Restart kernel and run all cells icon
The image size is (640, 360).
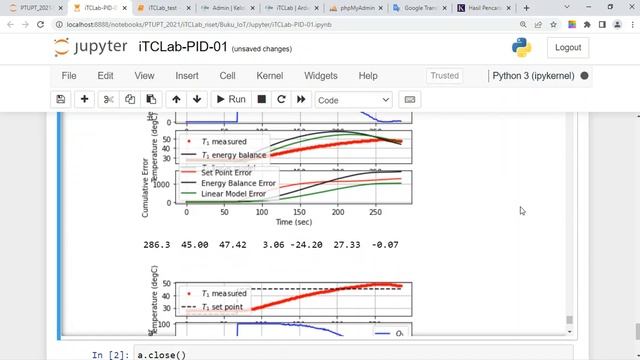pos(301,99)
